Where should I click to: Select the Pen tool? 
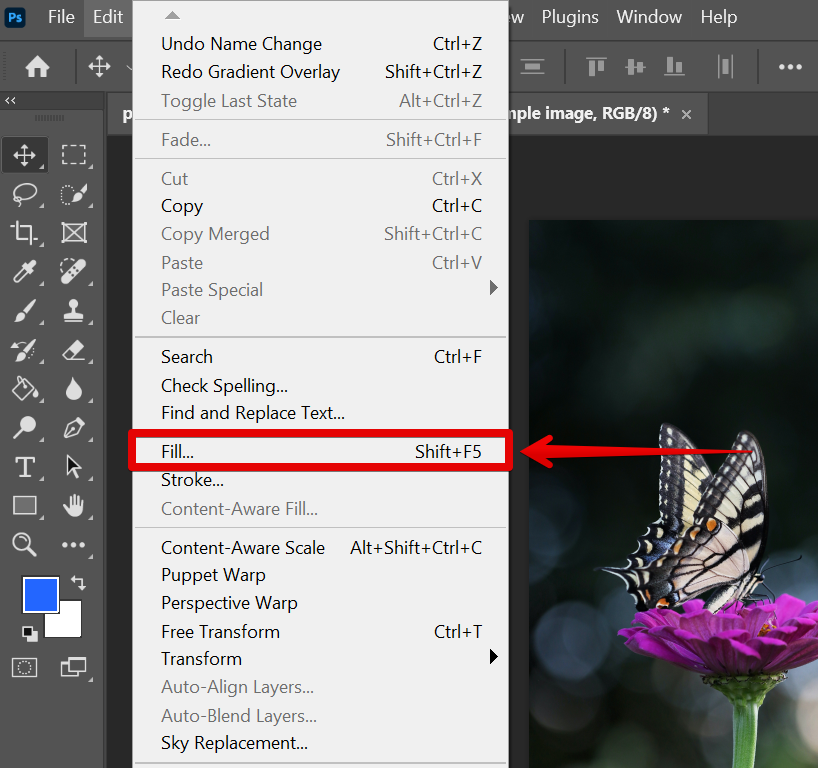click(74, 428)
